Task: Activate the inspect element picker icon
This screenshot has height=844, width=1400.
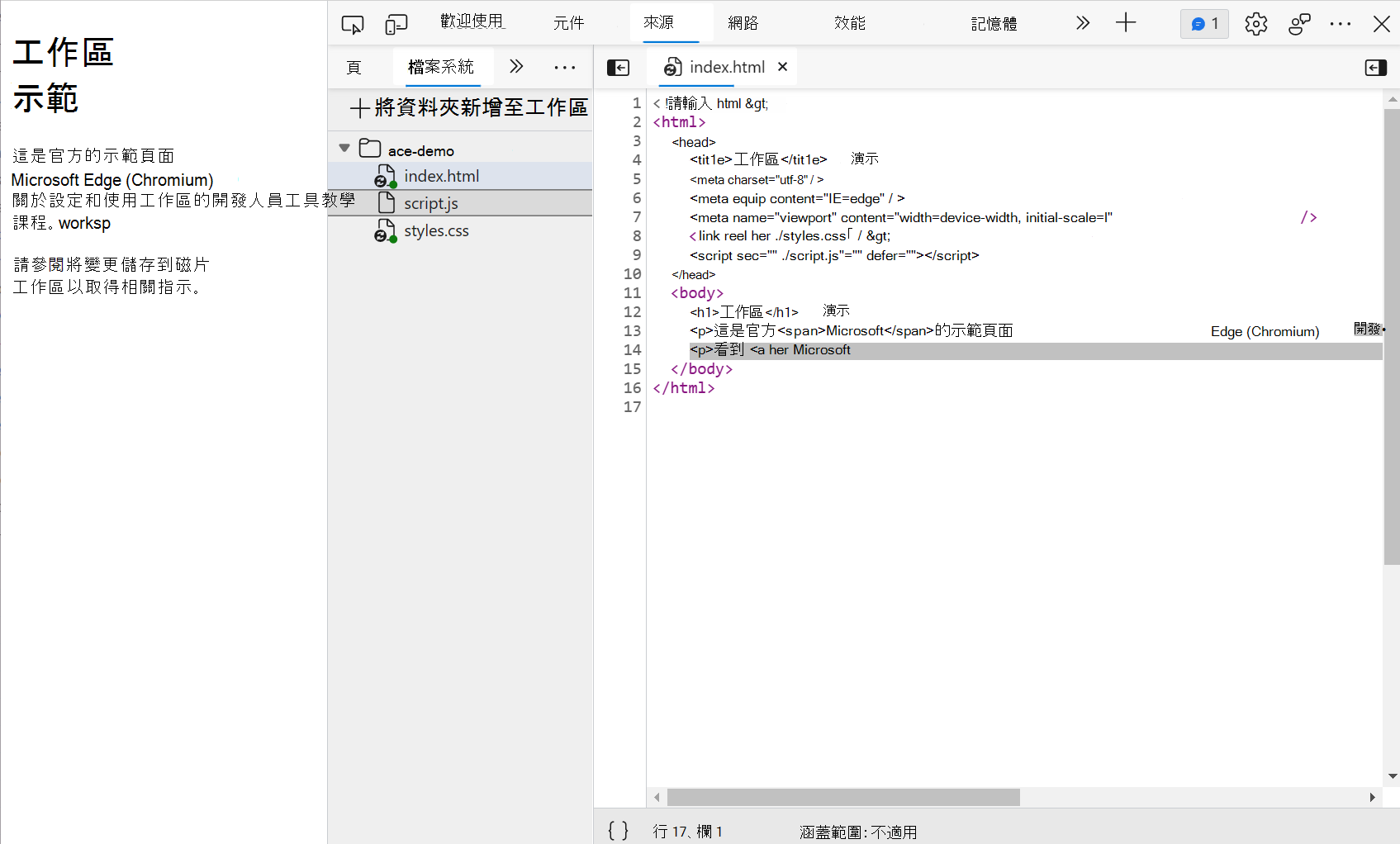Action: [353, 24]
